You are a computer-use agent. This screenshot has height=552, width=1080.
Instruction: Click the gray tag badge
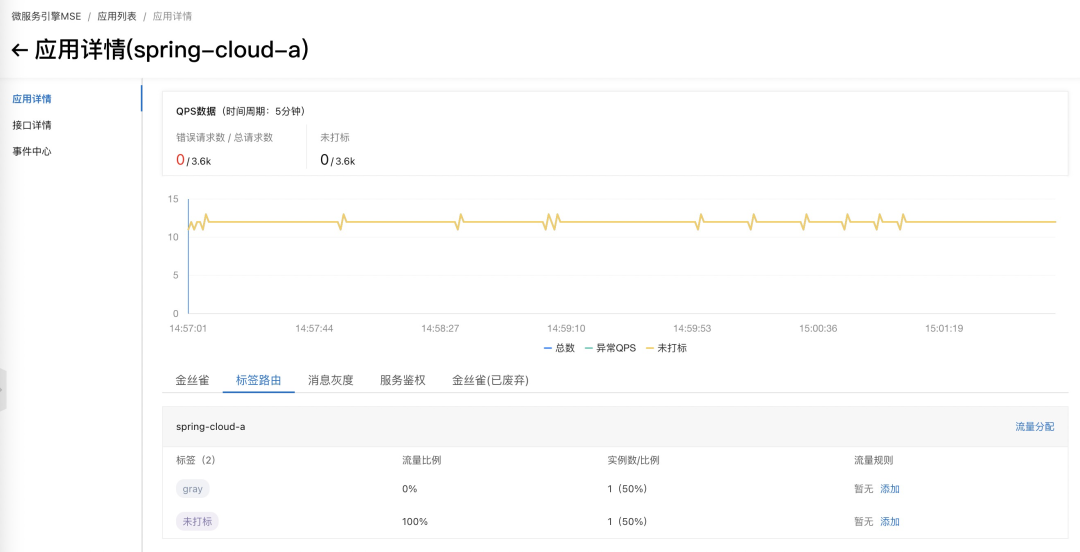(193, 489)
